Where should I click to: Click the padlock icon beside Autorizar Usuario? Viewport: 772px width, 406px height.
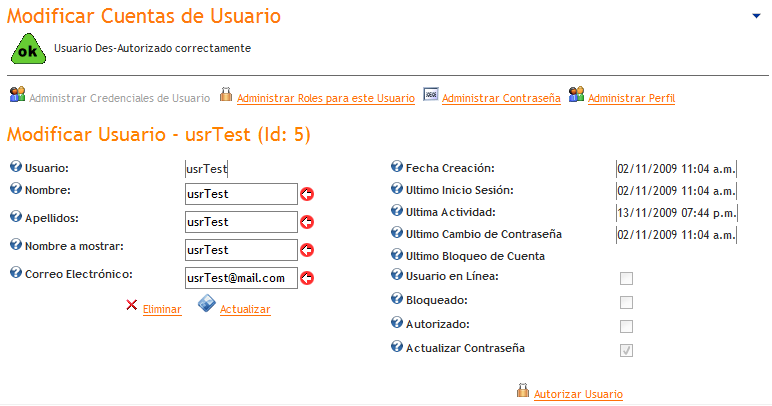pos(522,391)
